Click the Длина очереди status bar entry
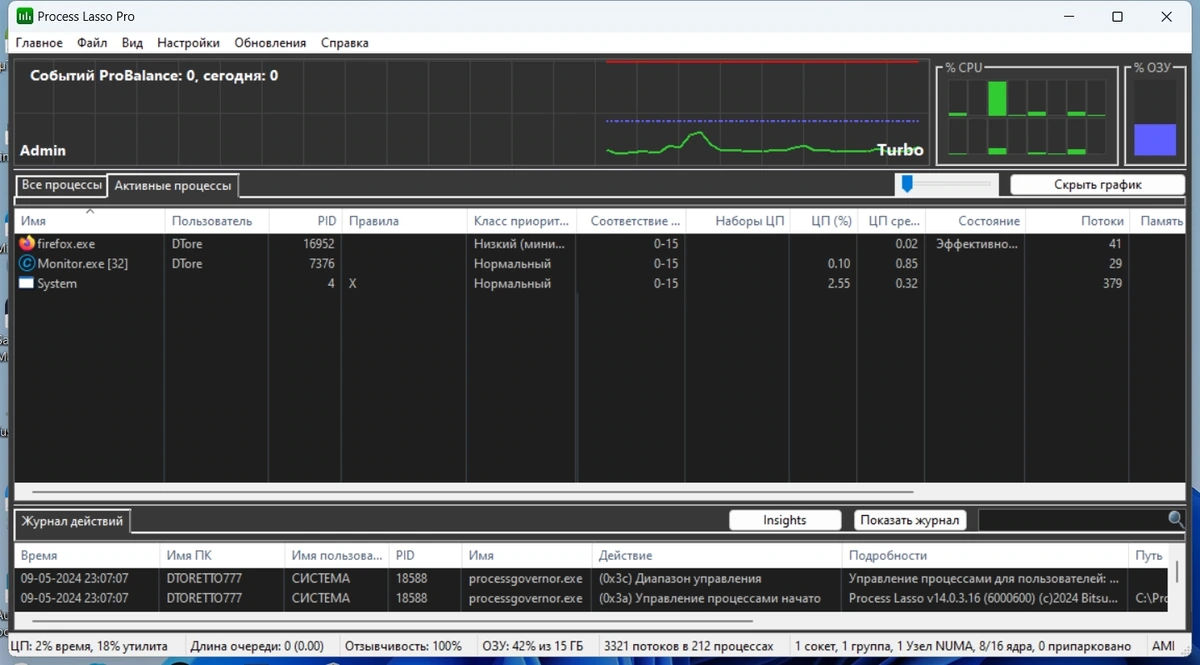Viewport: 1200px width, 665px height. 258,647
